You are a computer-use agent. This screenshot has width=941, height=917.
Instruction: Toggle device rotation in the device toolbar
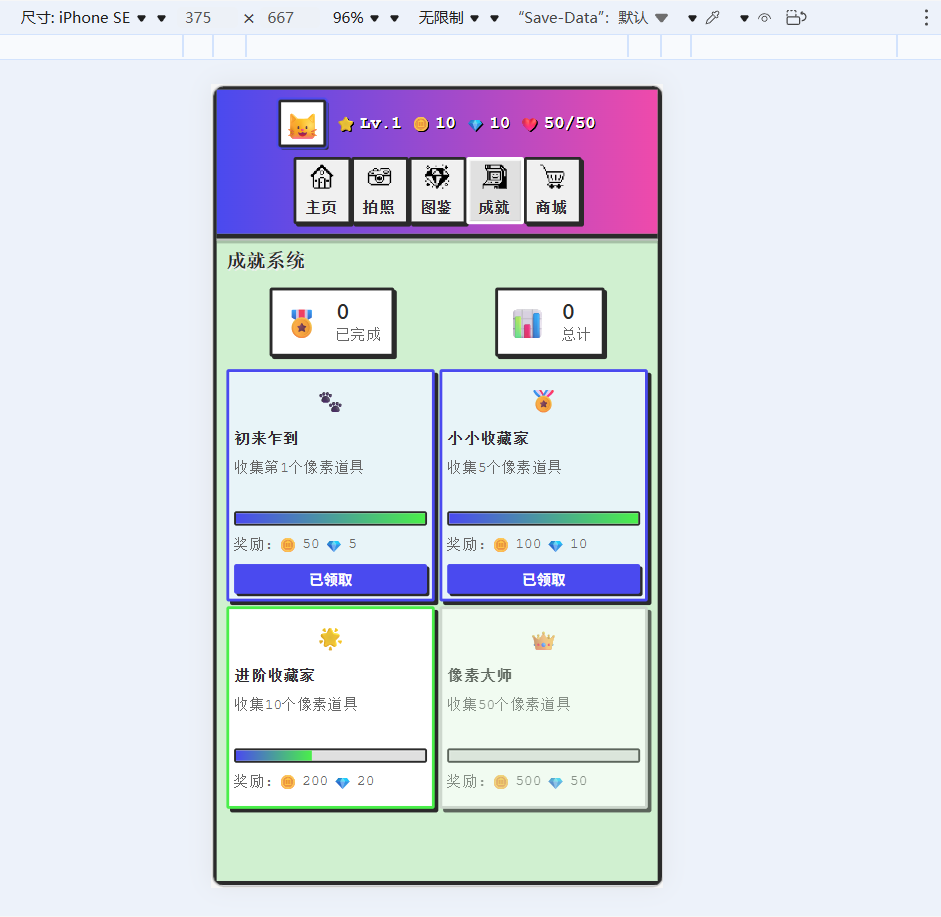pos(796,17)
